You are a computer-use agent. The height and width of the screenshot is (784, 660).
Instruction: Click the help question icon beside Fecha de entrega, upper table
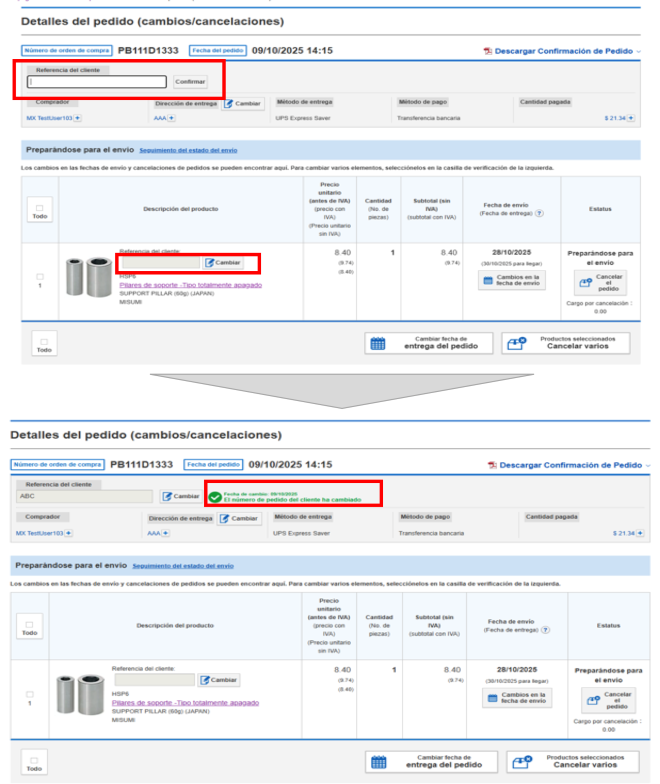(539, 213)
